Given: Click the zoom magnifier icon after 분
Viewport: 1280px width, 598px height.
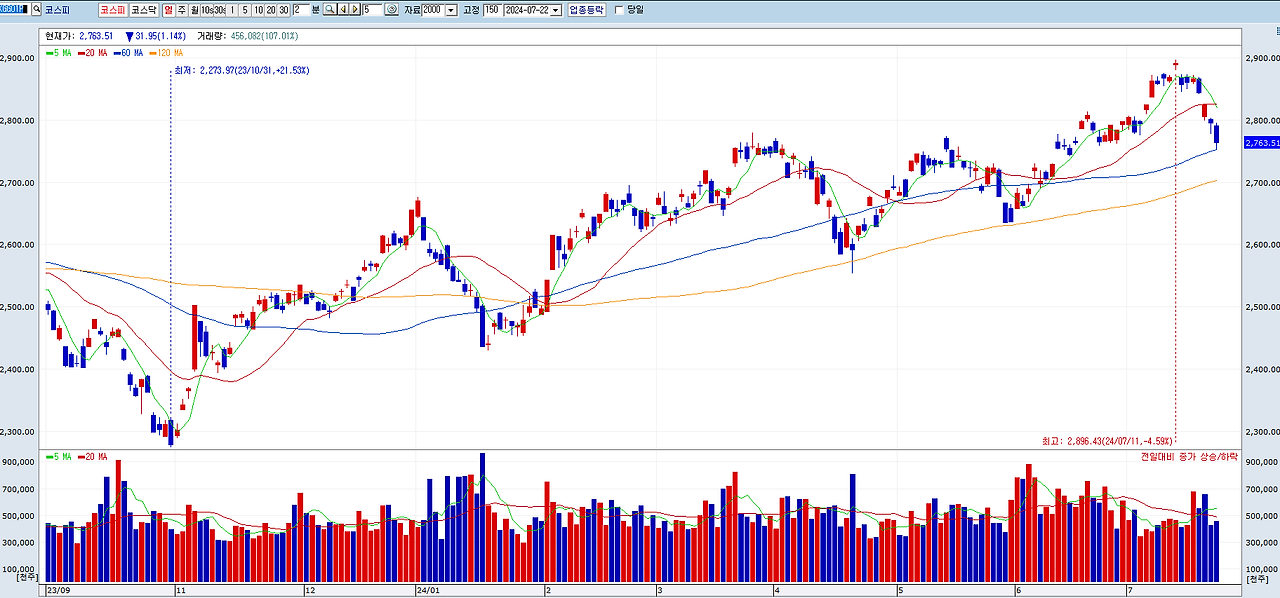Looking at the screenshot, I should (329, 9).
